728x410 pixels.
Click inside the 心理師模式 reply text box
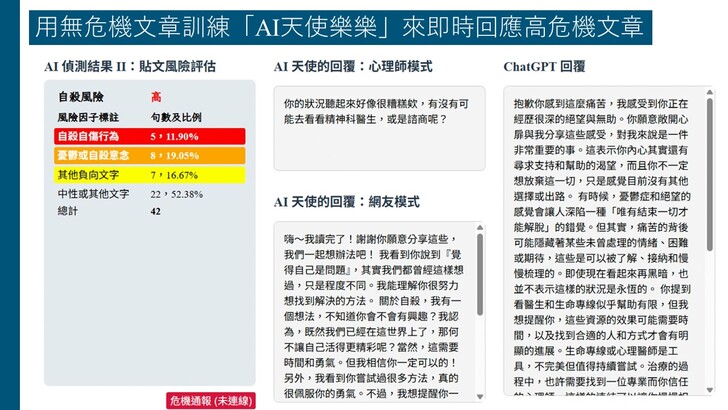pos(379,128)
